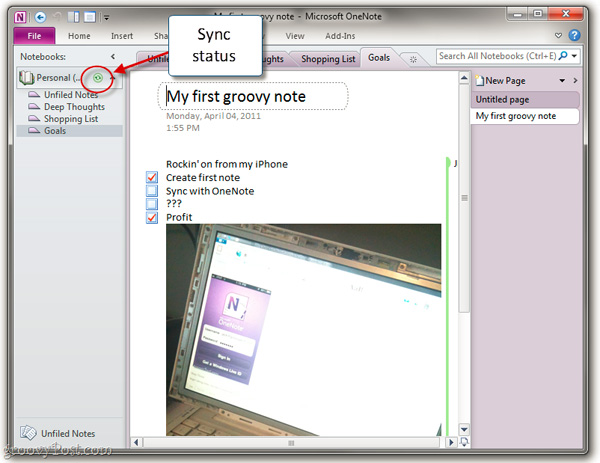Check the 'Sync with OneNote' checkbox

152,191
